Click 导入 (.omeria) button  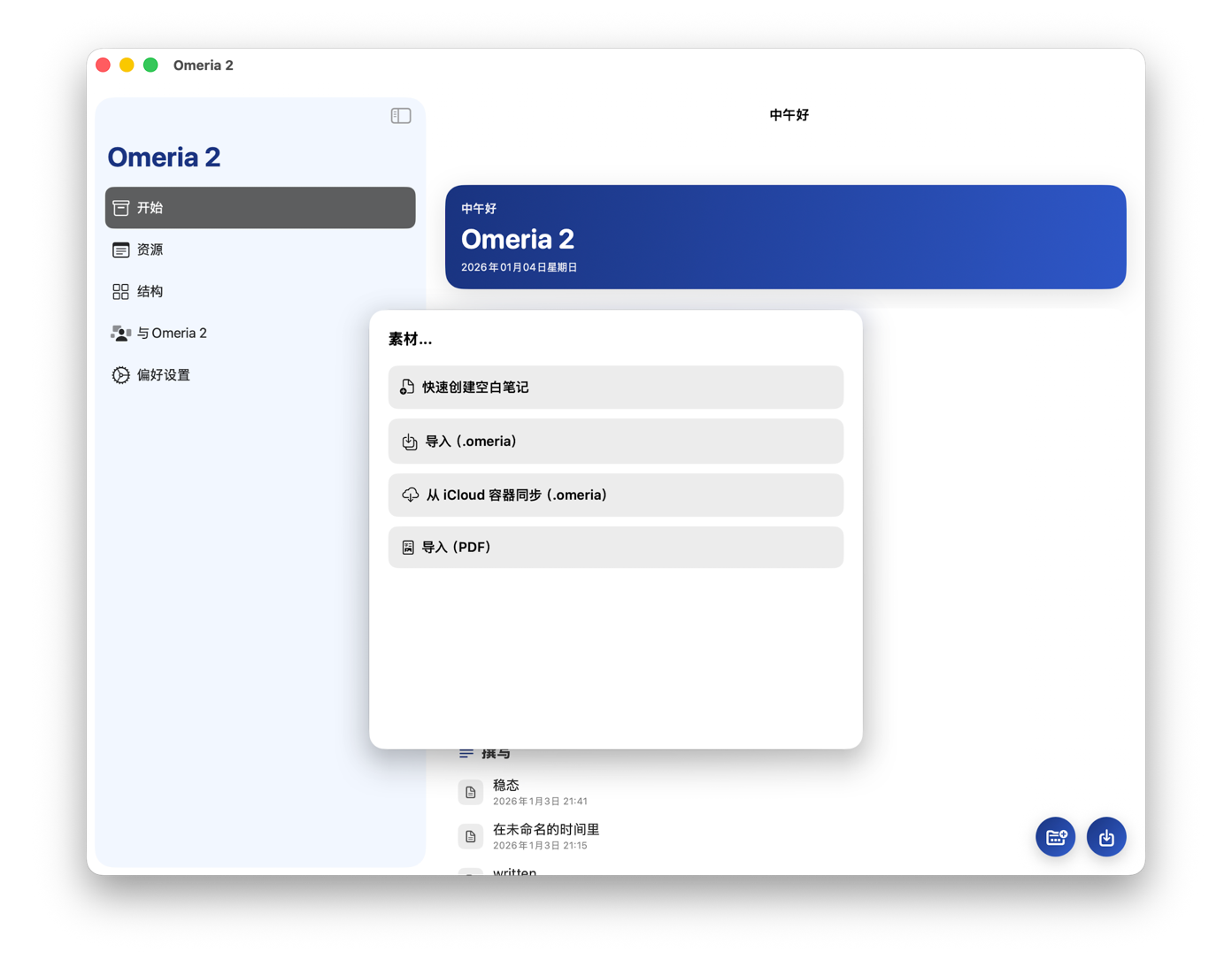[x=615, y=442]
